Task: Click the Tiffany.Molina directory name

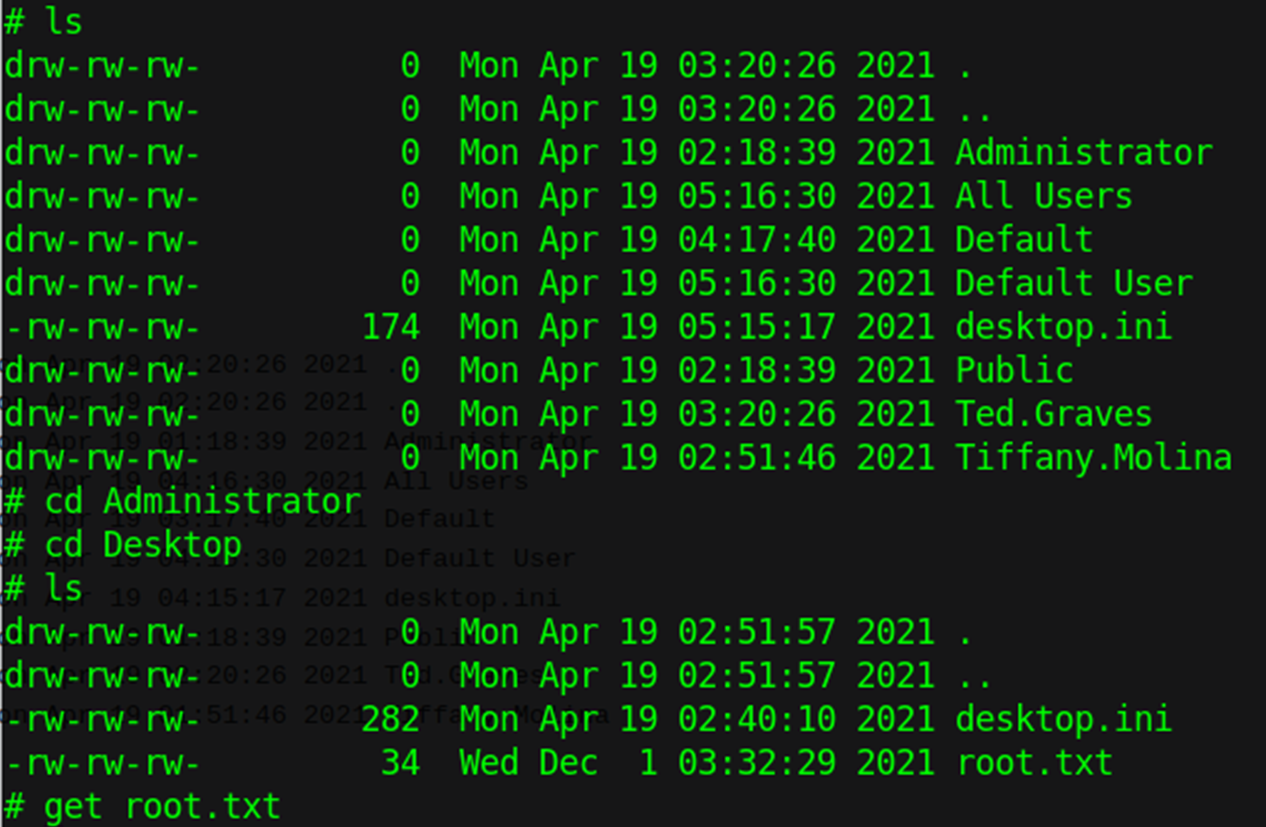Action: coord(1094,458)
